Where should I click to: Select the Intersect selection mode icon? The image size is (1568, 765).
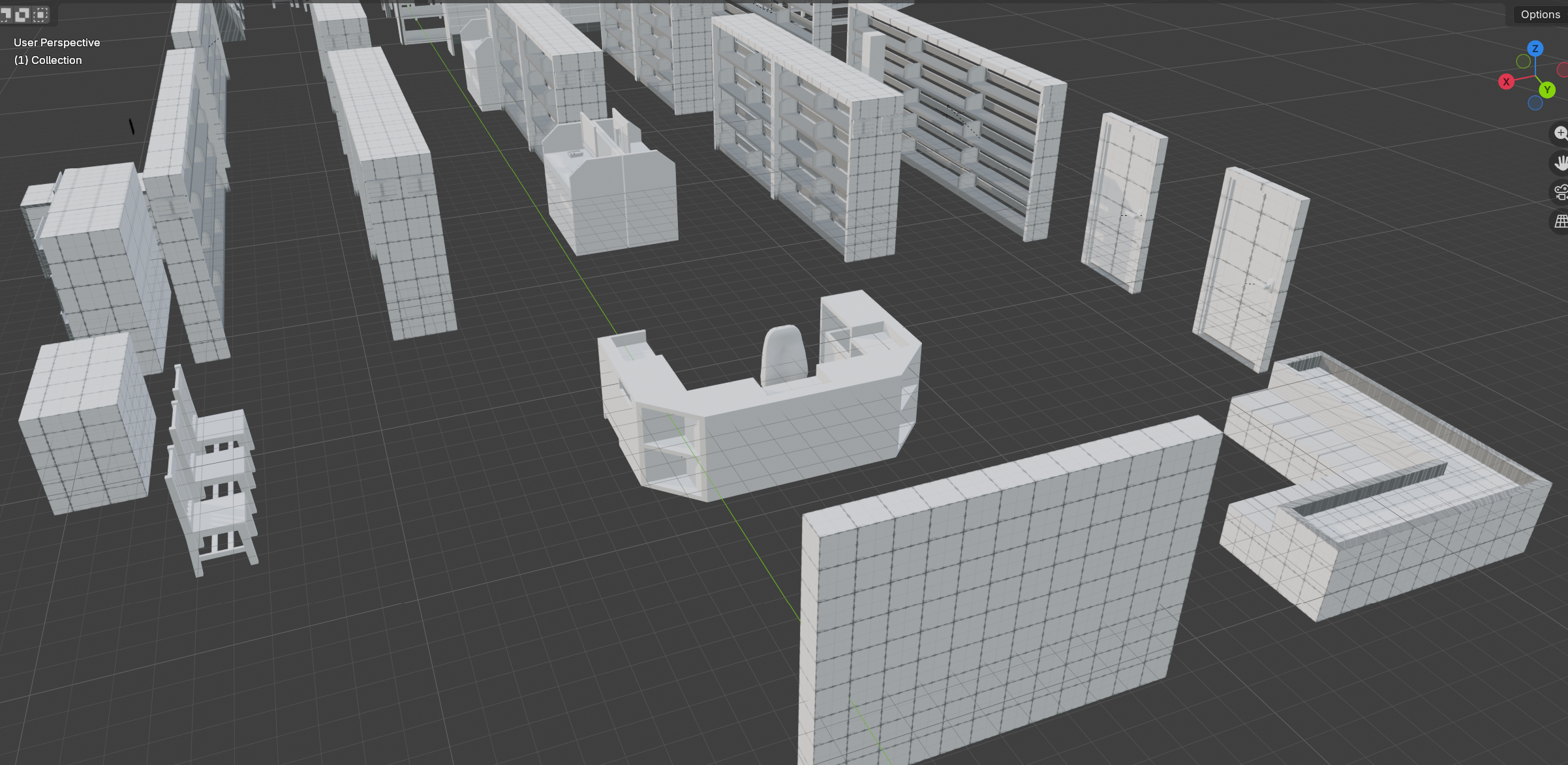coord(40,14)
